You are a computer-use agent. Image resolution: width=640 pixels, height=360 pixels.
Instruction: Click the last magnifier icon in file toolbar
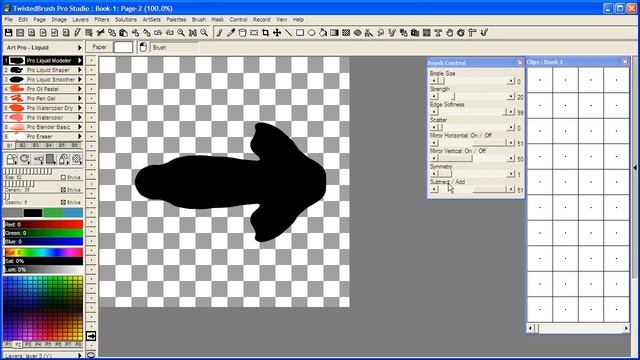coord(204,33)
